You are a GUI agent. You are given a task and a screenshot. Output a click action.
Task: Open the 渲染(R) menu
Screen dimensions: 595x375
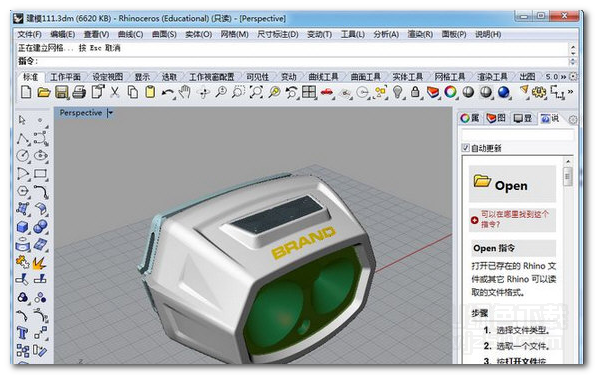420,35
